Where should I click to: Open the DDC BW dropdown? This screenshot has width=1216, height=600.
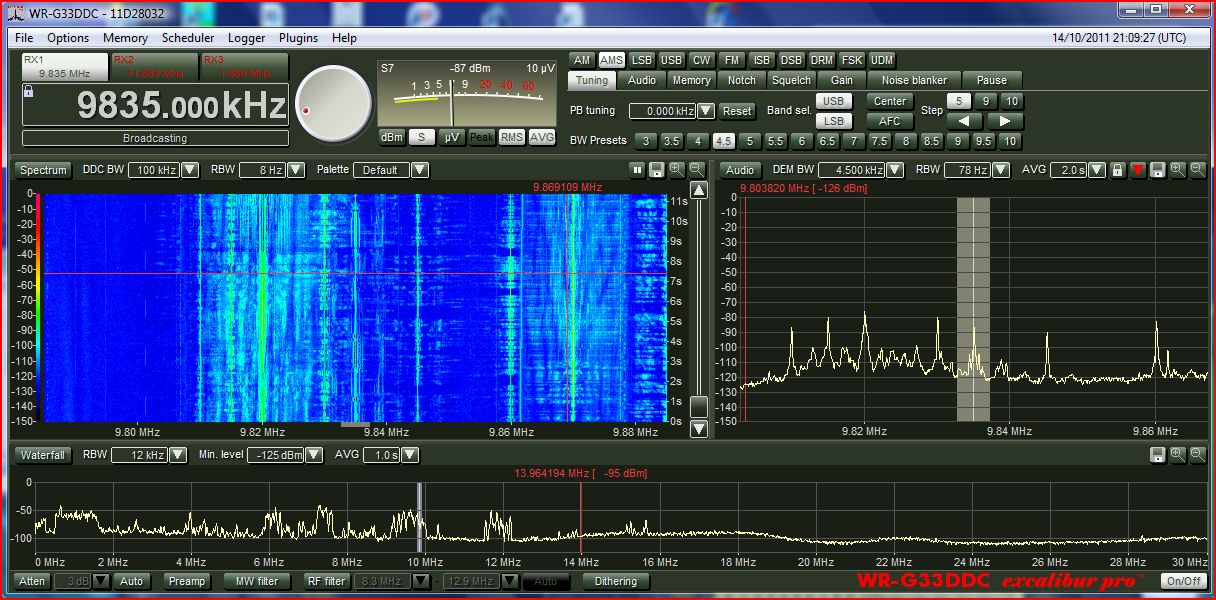tap(190, 170)
